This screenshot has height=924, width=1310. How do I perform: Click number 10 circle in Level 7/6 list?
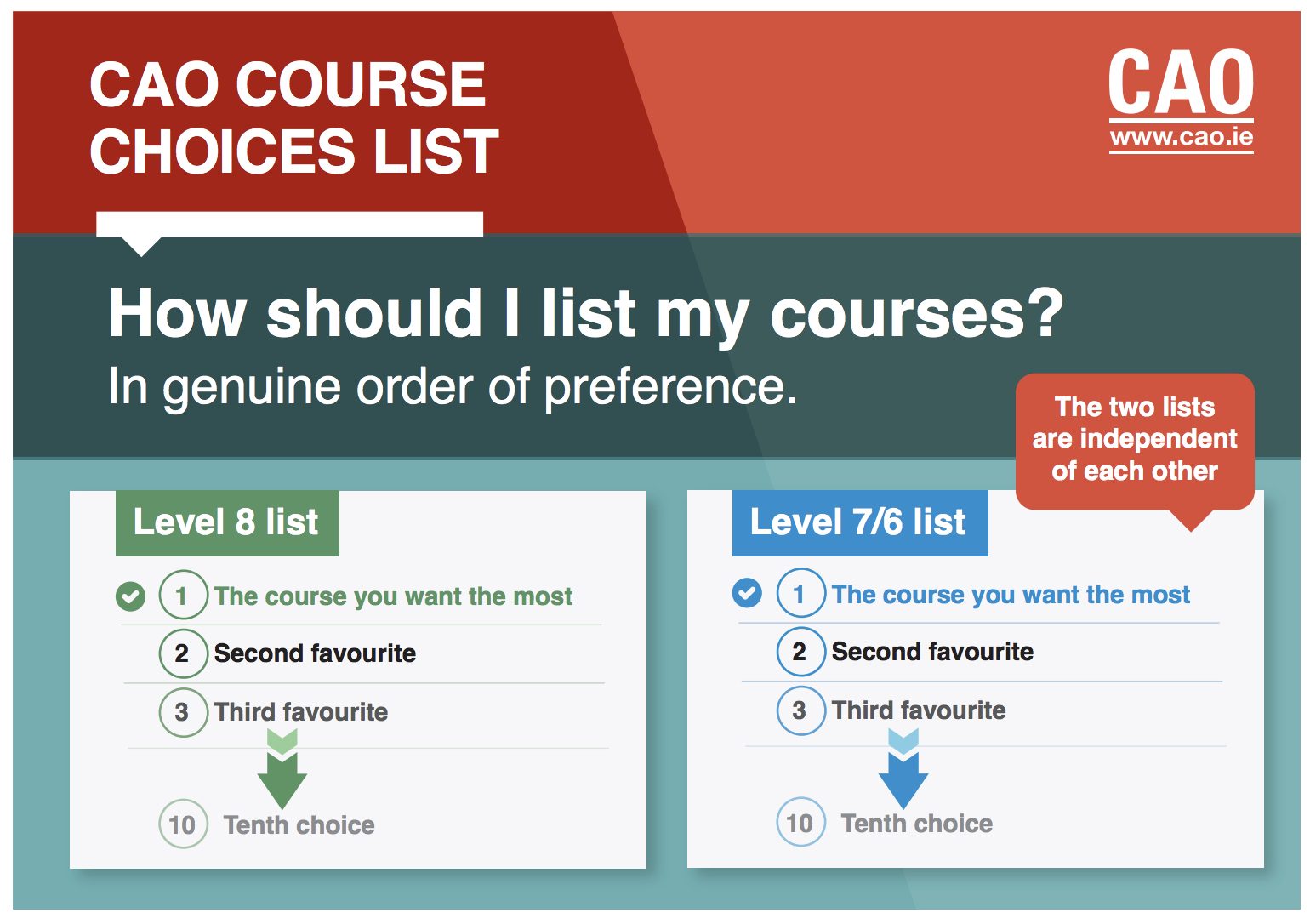[x=800, y=822]
